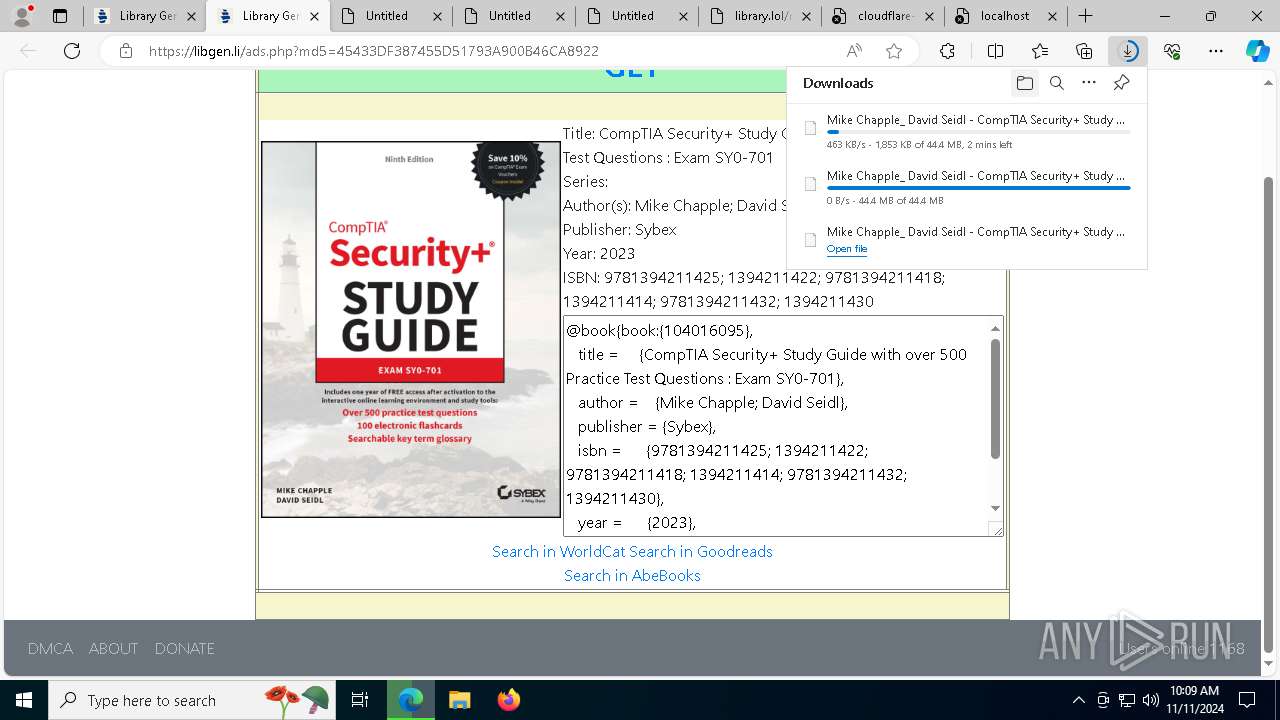Click the completed 44.4 MB download item

[966, 186]
